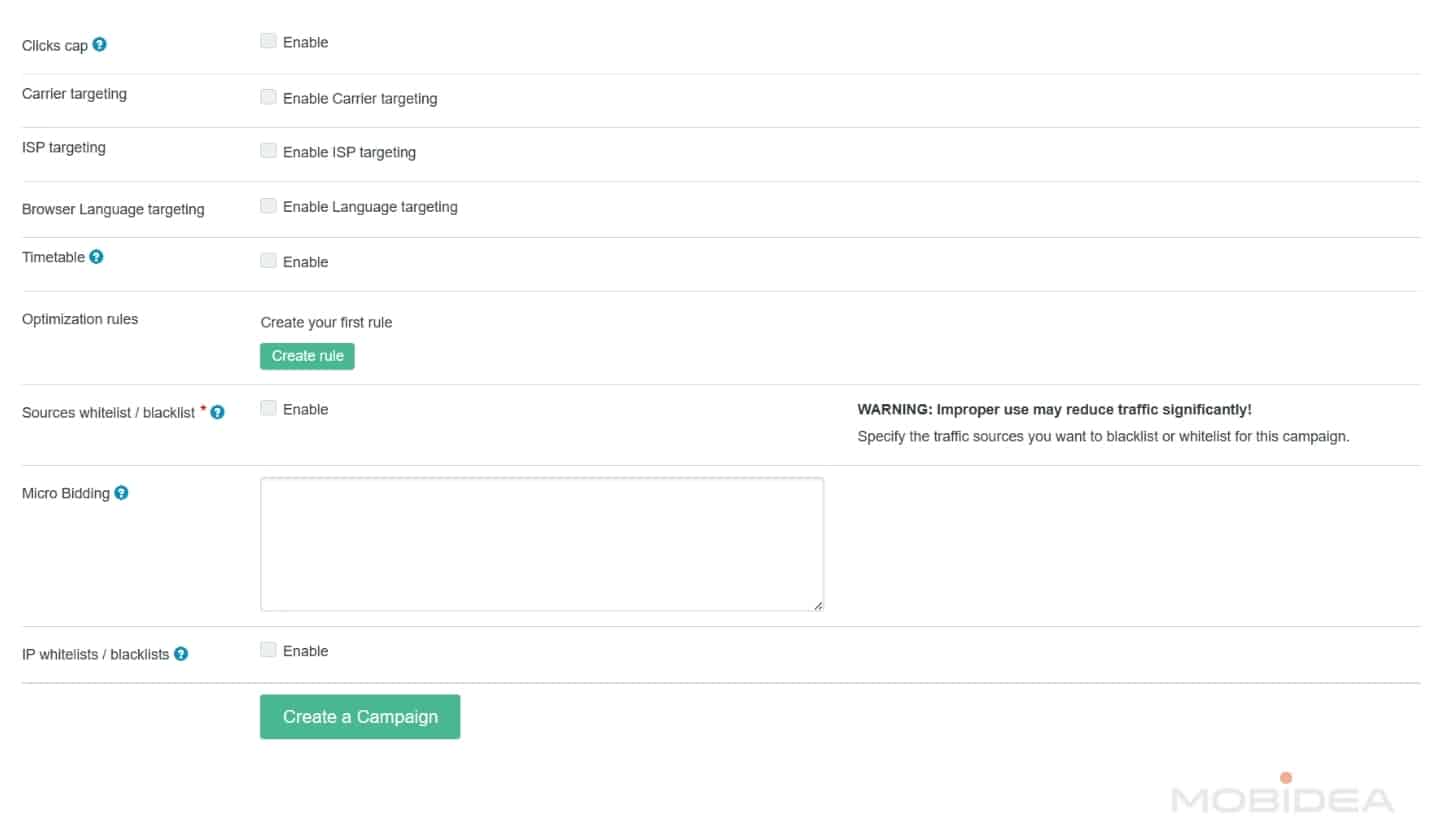Enable the Sources whitelist / blacklist checkbox
This screenshot has height=840, width=1440.
tap(268, 409)
